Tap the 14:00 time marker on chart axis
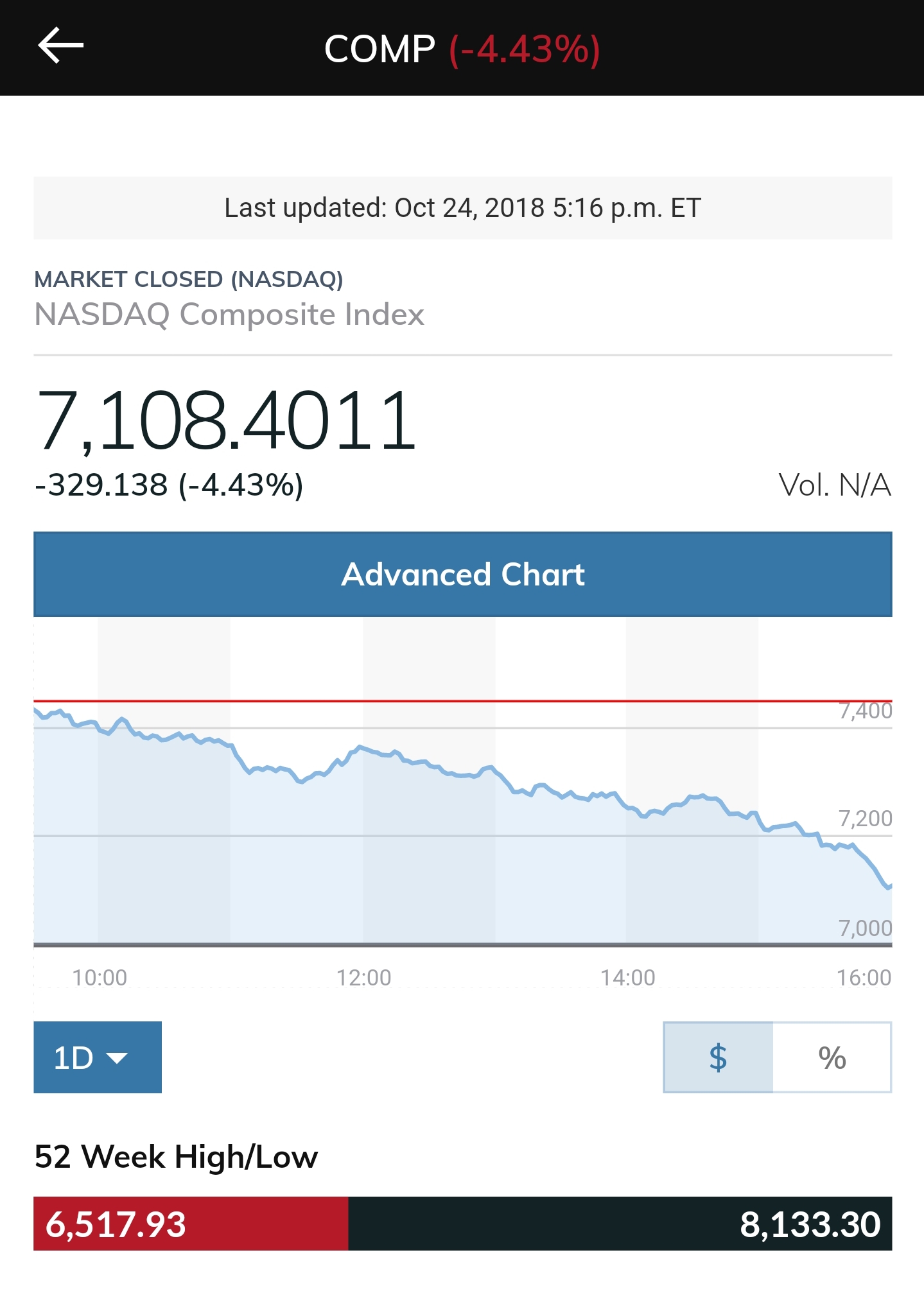The image size is (924, 1300). coord(627,978)
